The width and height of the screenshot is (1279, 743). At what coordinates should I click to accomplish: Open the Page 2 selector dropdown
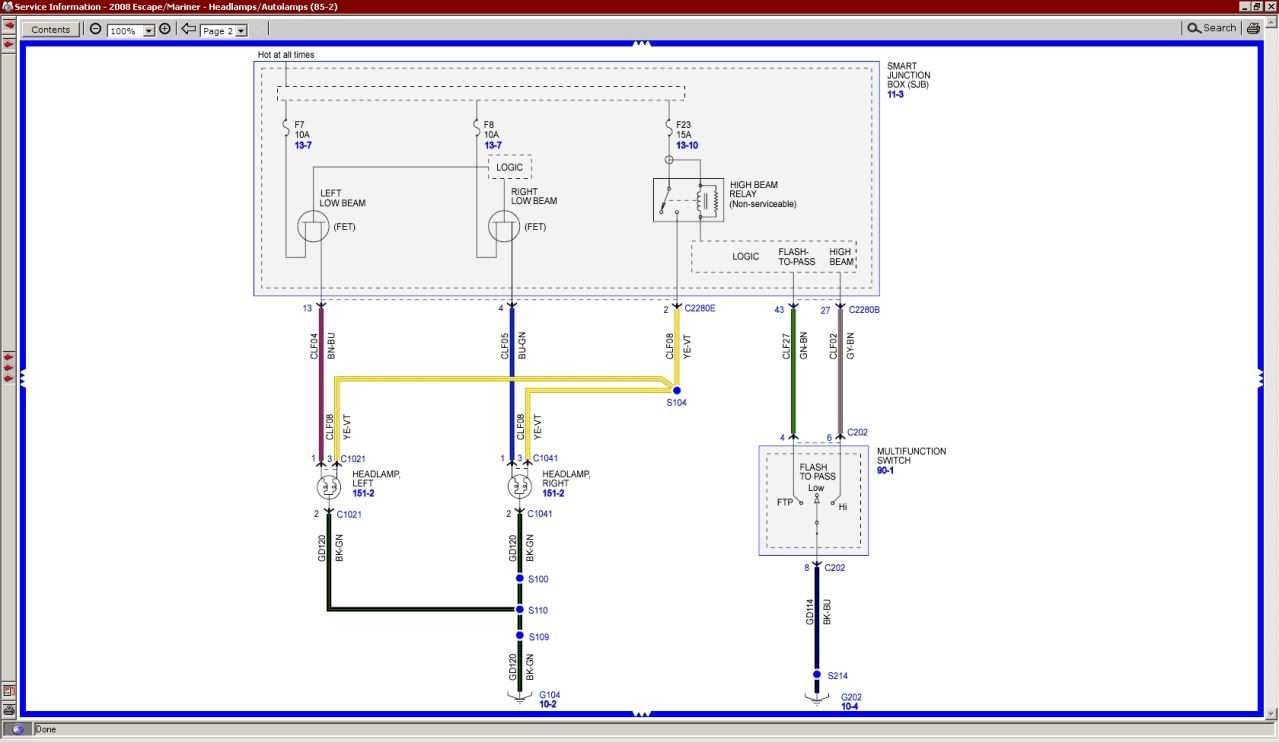click(x=241, y=31)
